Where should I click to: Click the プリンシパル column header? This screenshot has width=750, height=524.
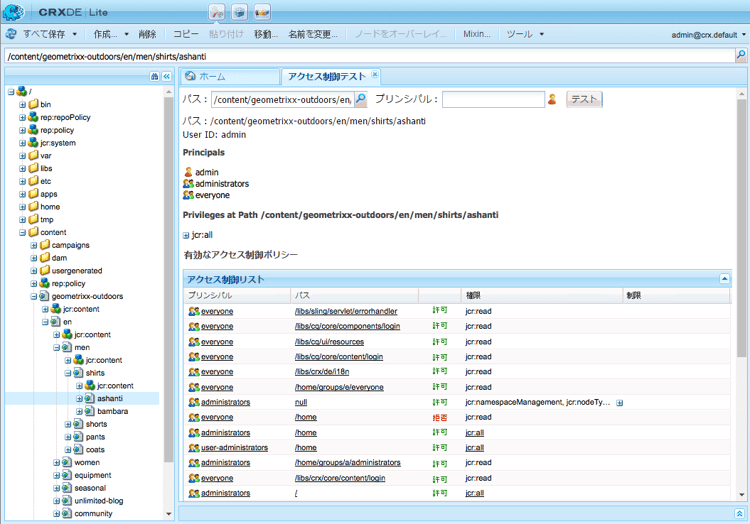coord(237,295)
